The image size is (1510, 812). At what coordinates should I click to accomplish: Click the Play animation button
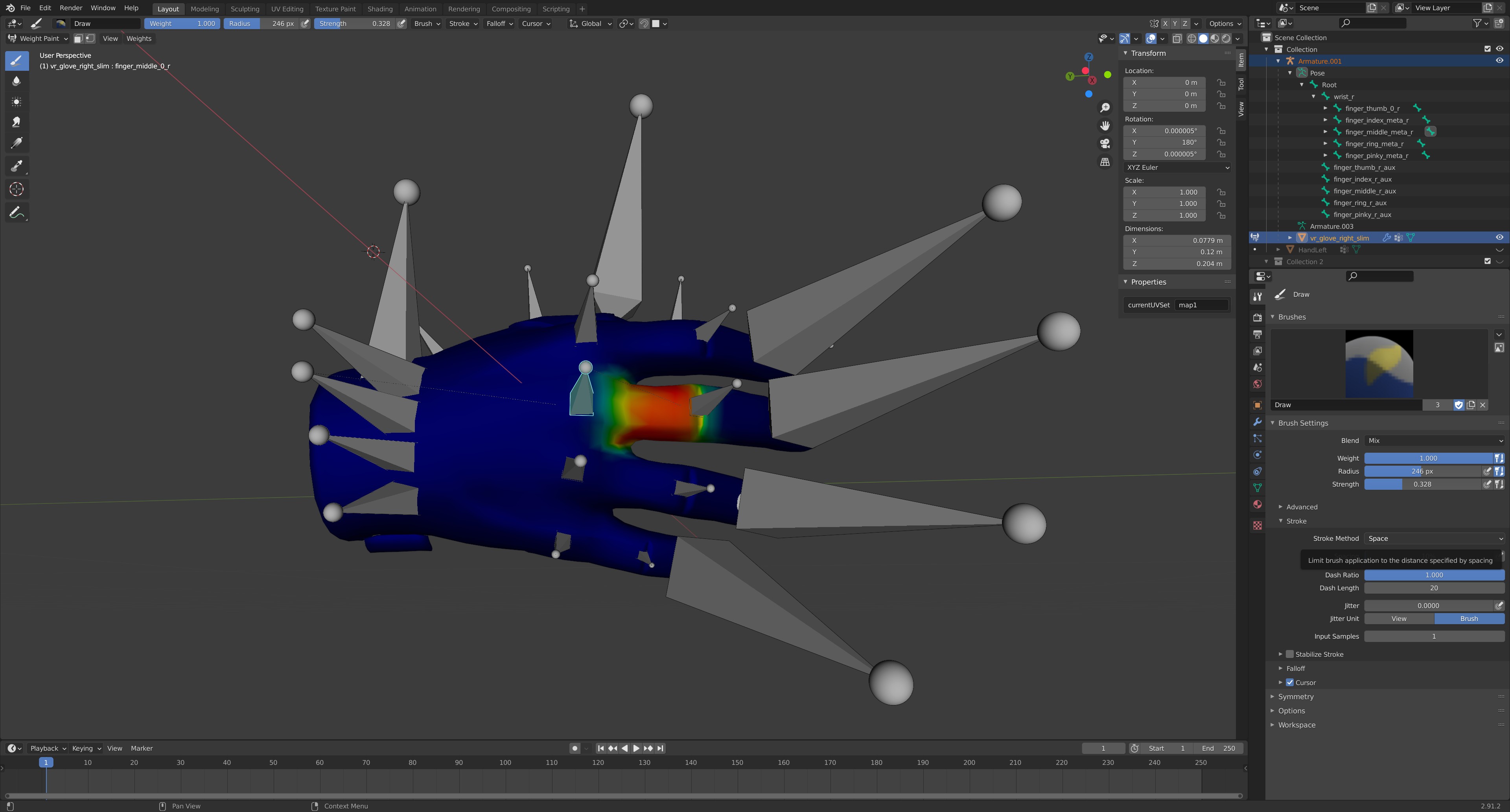click(x=636, y=748)
